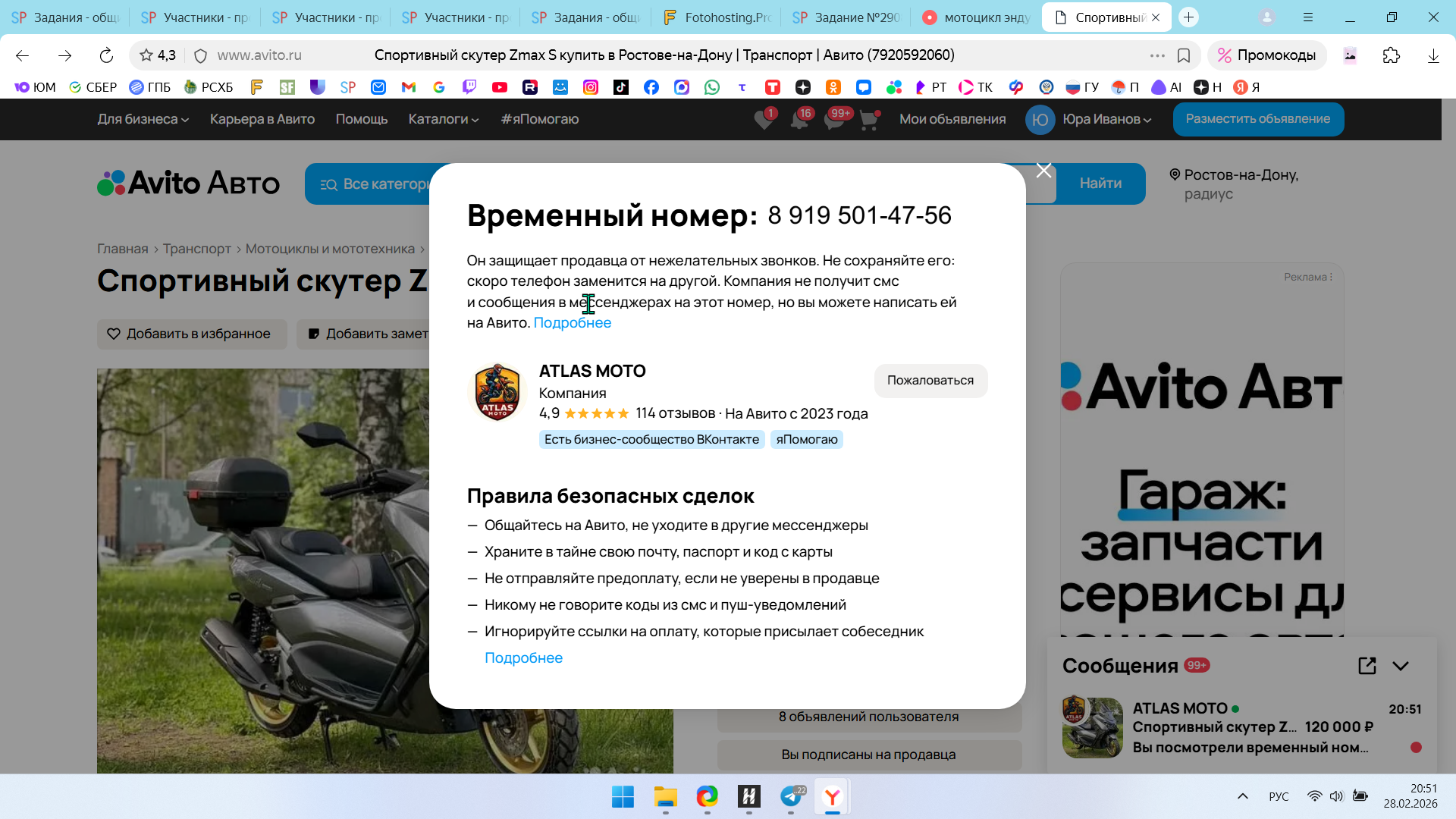Reload the page with refresh icon
This screenshot has width=1456, height=819.
pyautogui.click(x=106, y=55)
